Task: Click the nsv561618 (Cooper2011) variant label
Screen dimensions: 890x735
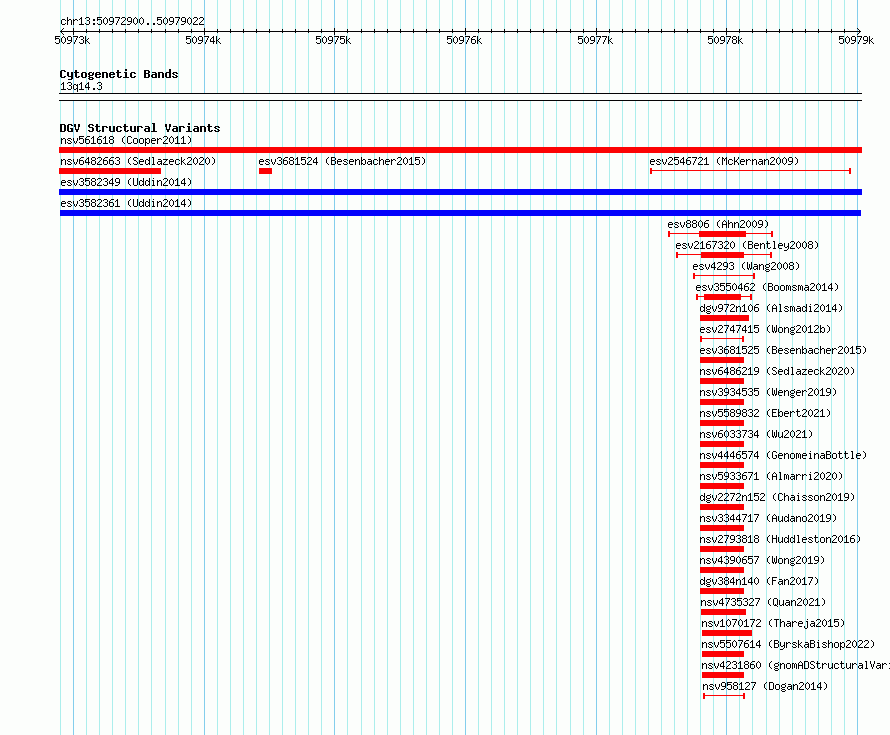Action: (126, 140)
